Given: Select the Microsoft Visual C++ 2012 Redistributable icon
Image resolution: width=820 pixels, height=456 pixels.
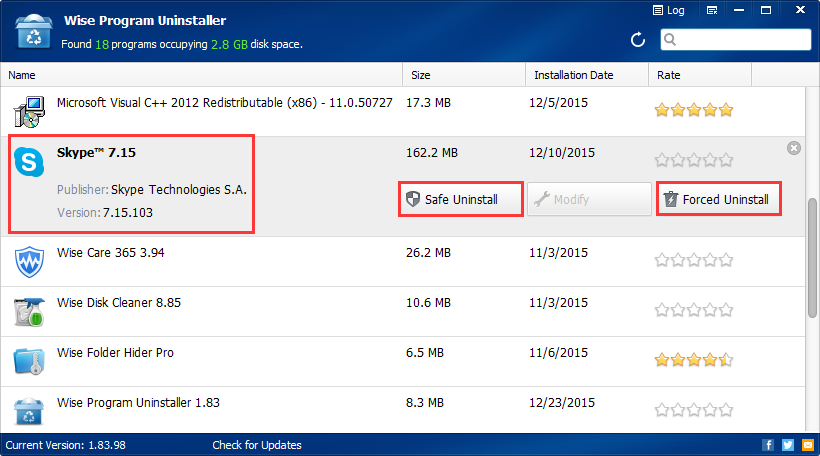Looking at the screenshot, I should pos(29,112).
